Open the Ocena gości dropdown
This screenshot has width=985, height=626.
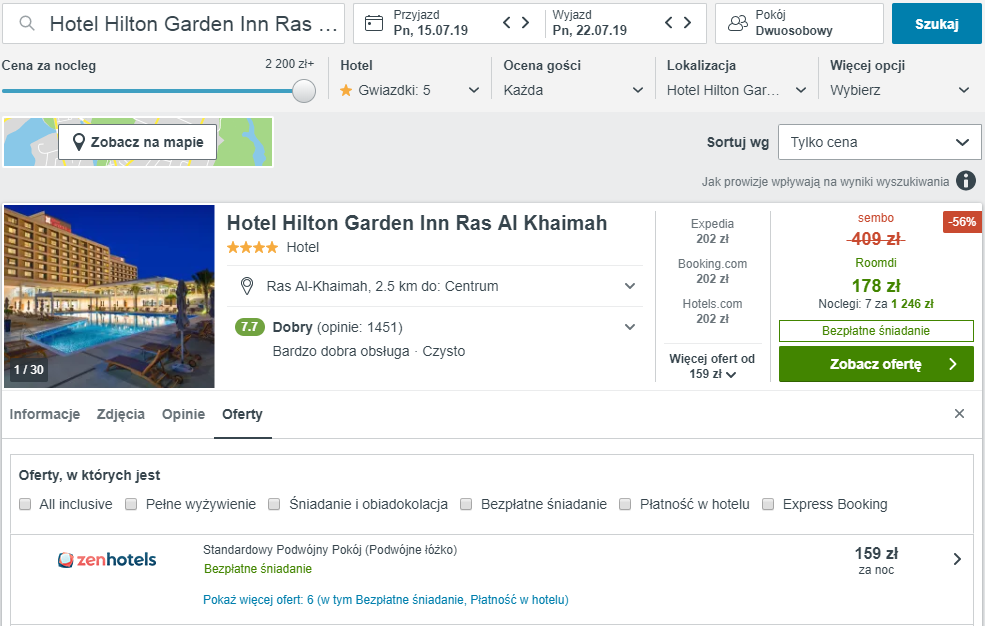pyautogui.click(x=574, y=90)
